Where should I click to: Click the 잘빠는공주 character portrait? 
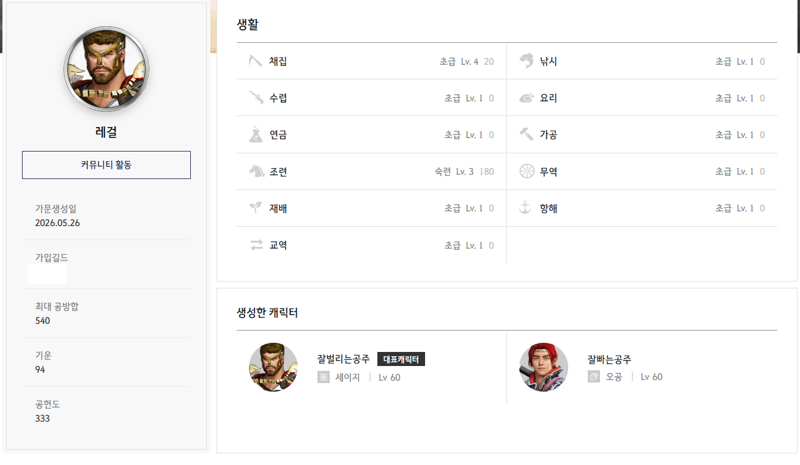coord(543,367)
